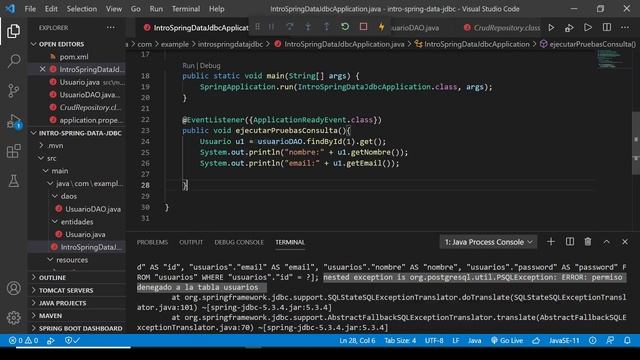640x360 pixels.
Task: Go to line Ln 28, Col 6 indicator
Action: coord(357,340)
